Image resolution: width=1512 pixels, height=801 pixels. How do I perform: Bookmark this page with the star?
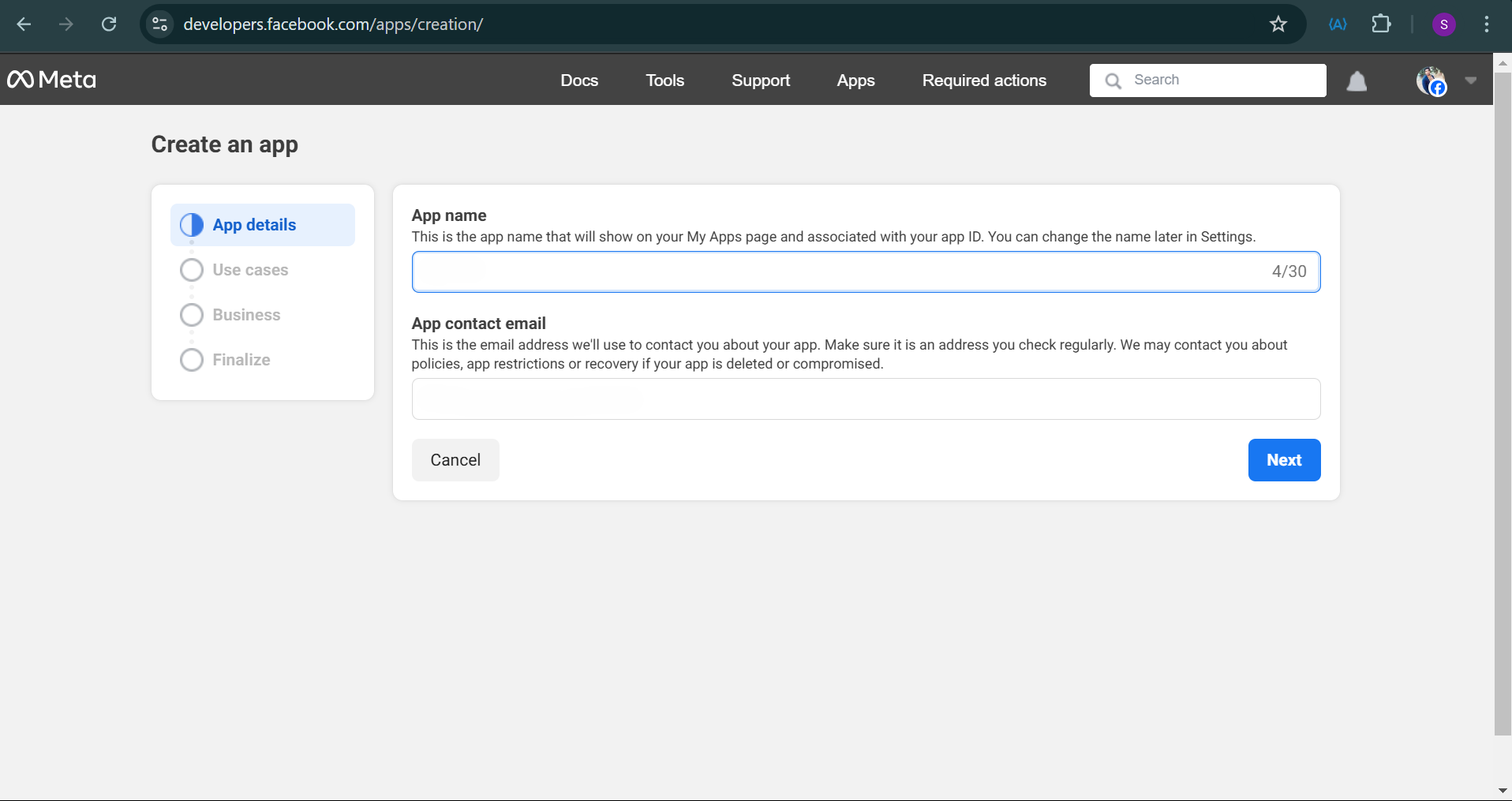[1278, 24]
